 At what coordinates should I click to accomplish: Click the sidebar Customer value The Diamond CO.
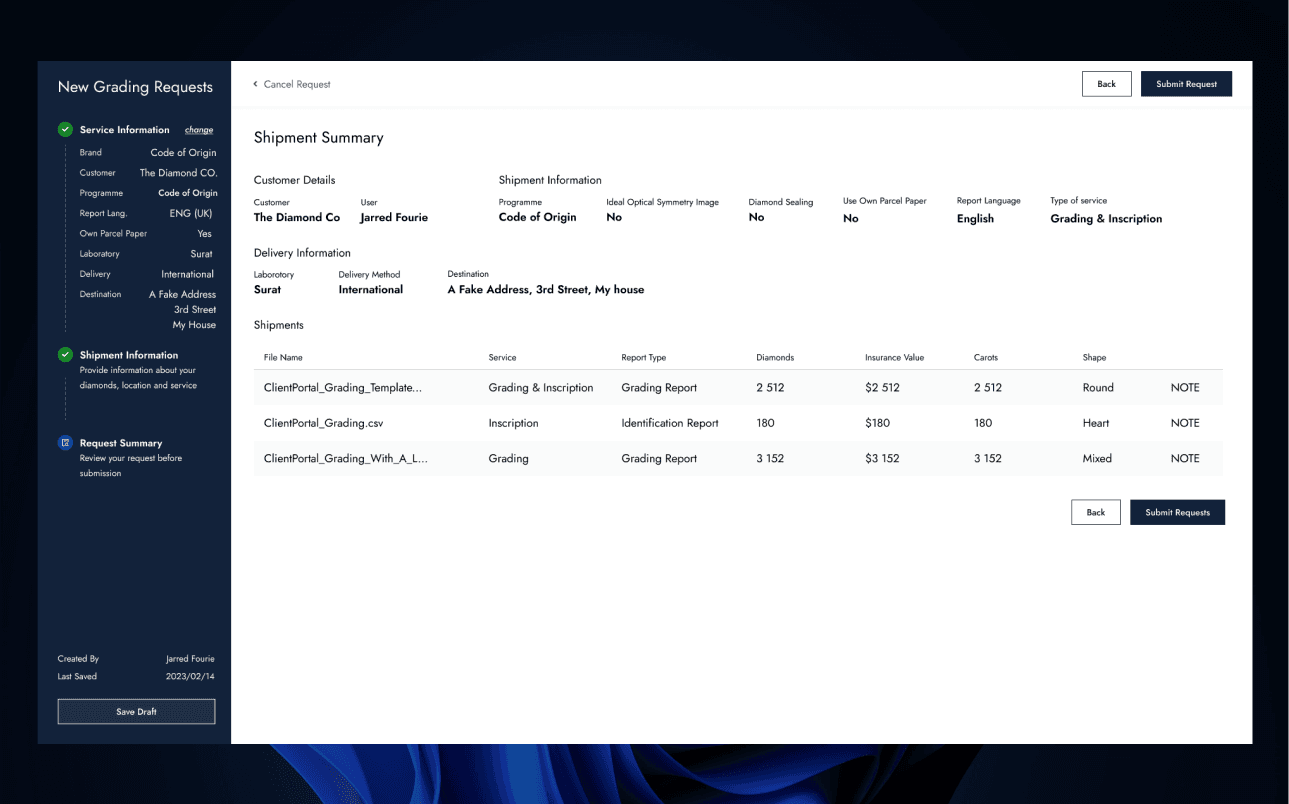178,173
